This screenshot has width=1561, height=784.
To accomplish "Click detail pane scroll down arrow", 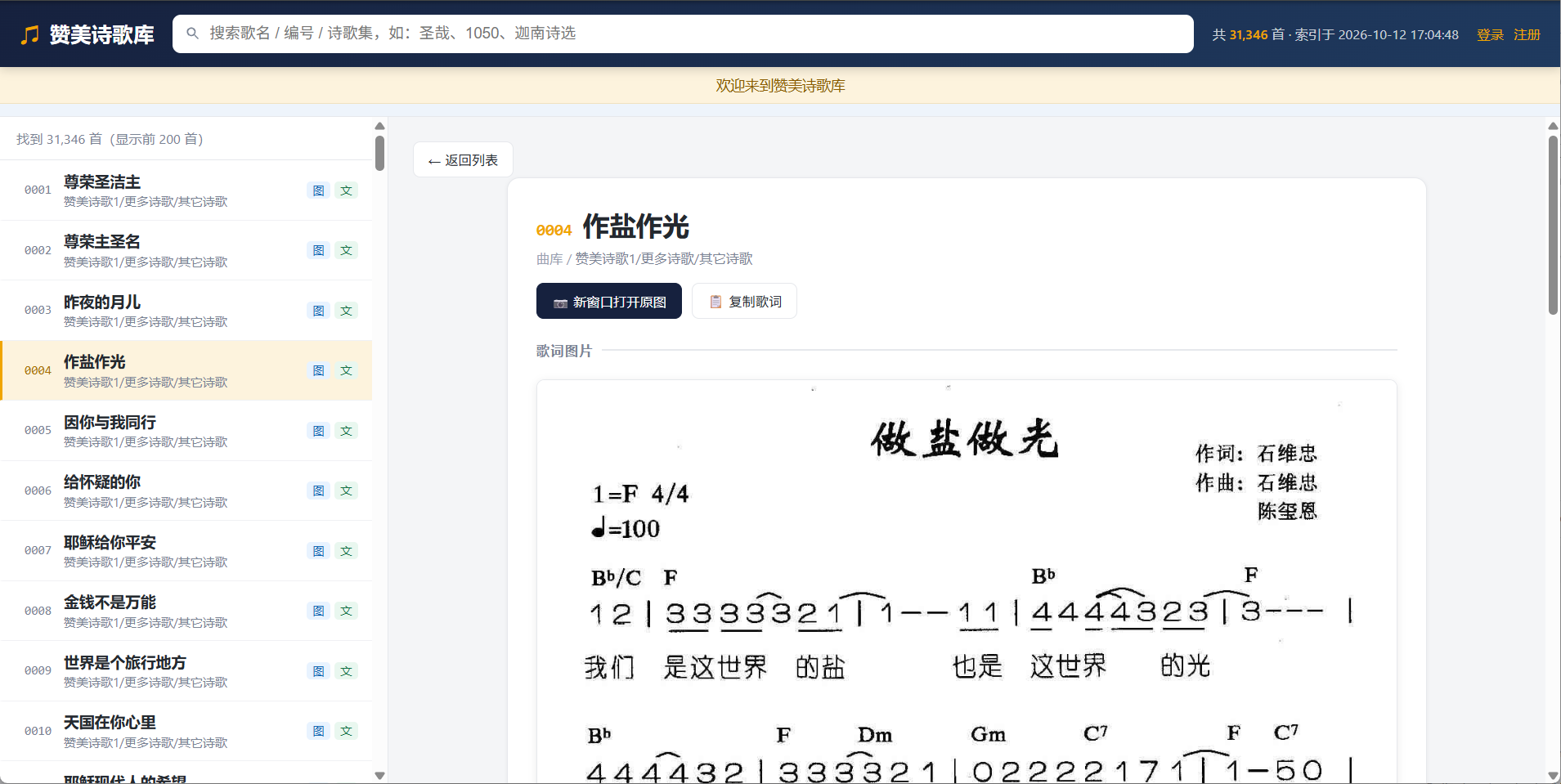I will (x=1553, y=776).
